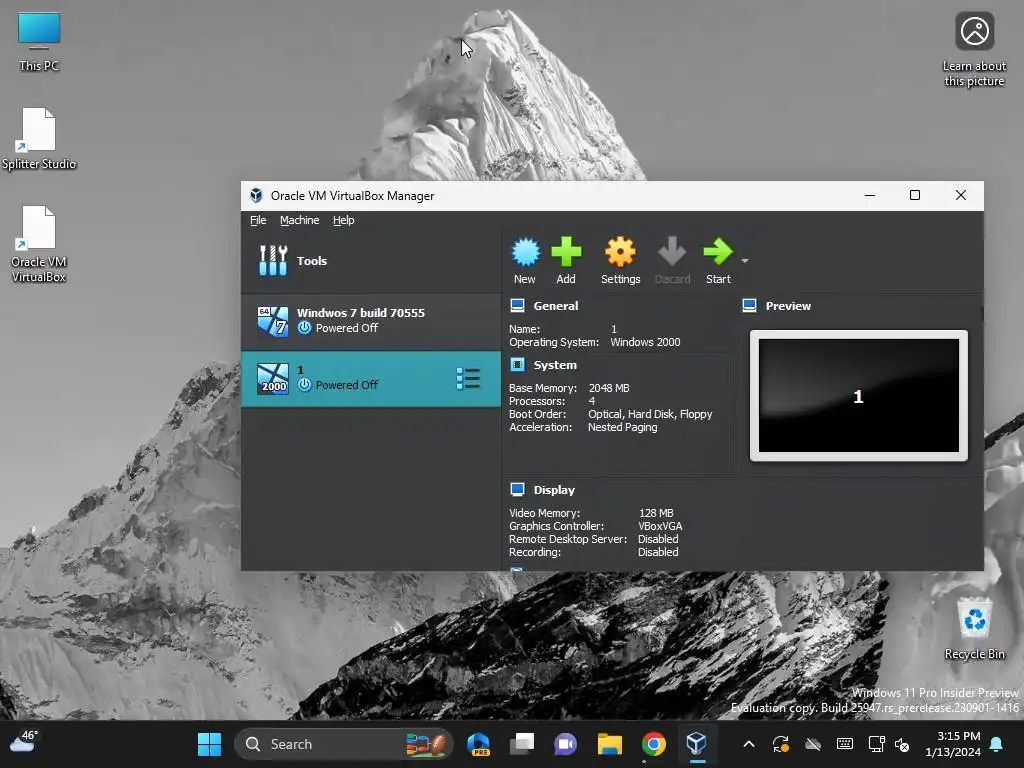Screen dimensions: 1024x768
Task: Click the General section monitor icon
Action: click(x=518, y=306)
